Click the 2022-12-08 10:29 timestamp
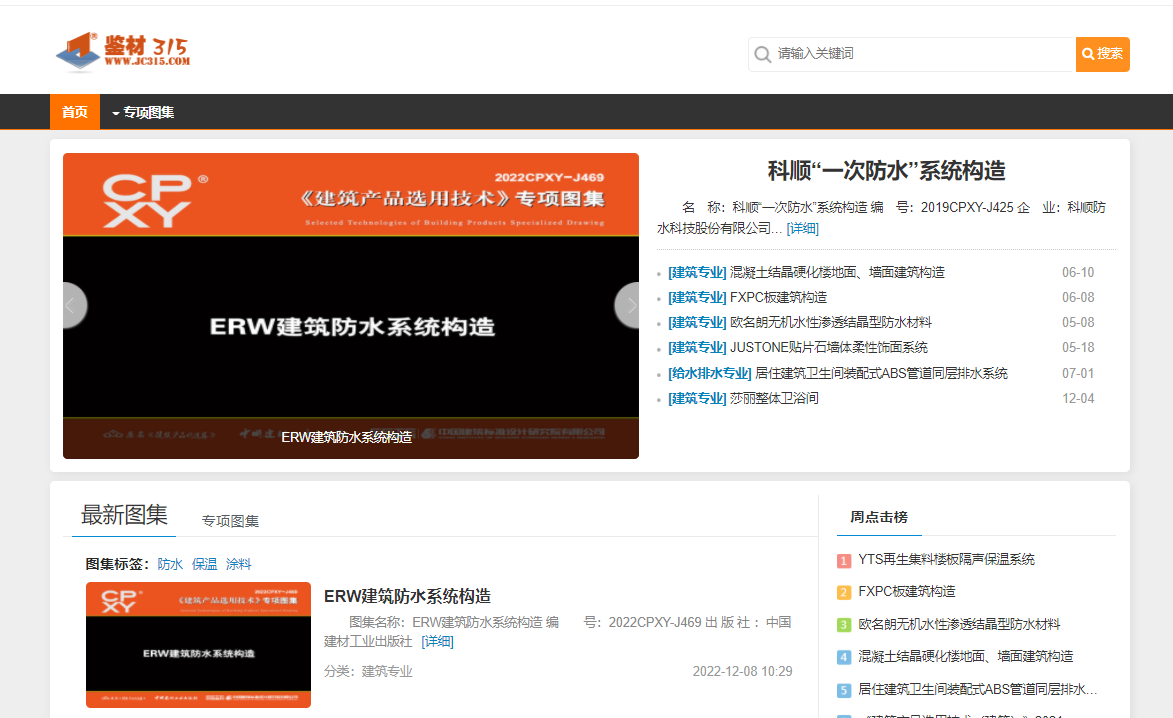The image size is (1173, 718). tap(742, 672)
